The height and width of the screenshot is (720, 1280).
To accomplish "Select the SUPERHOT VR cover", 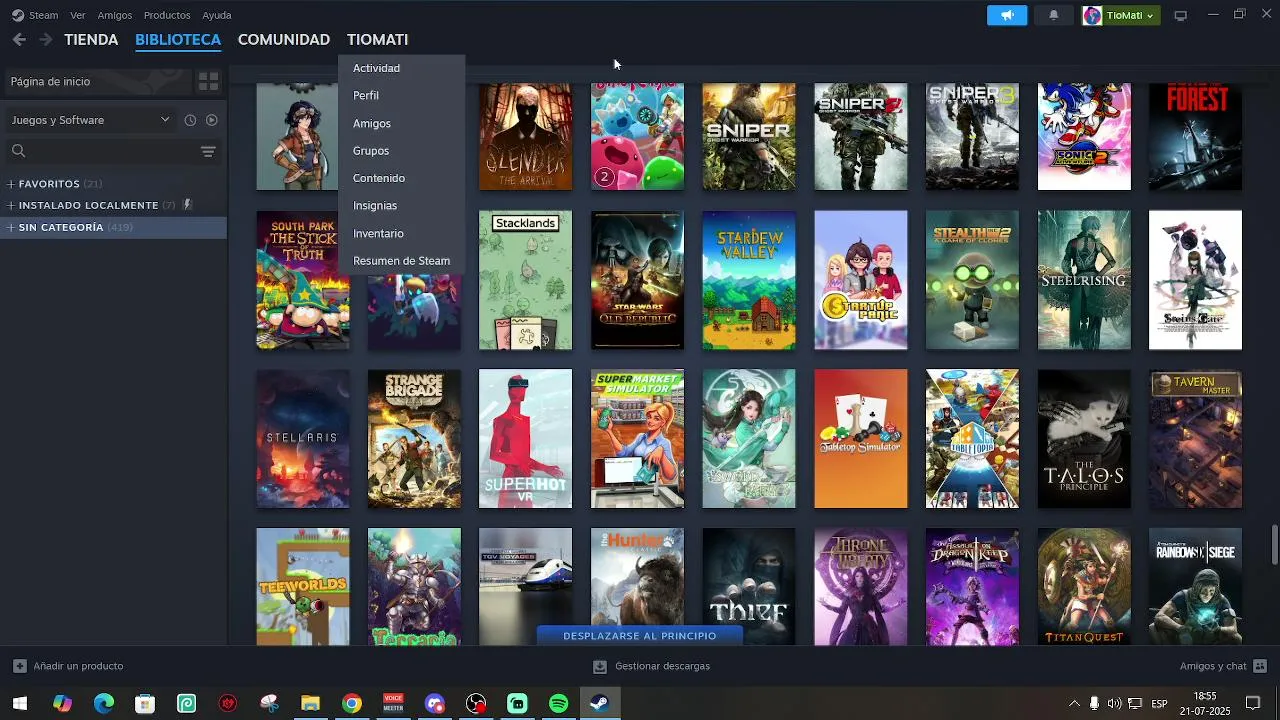I will pos(526,439).
